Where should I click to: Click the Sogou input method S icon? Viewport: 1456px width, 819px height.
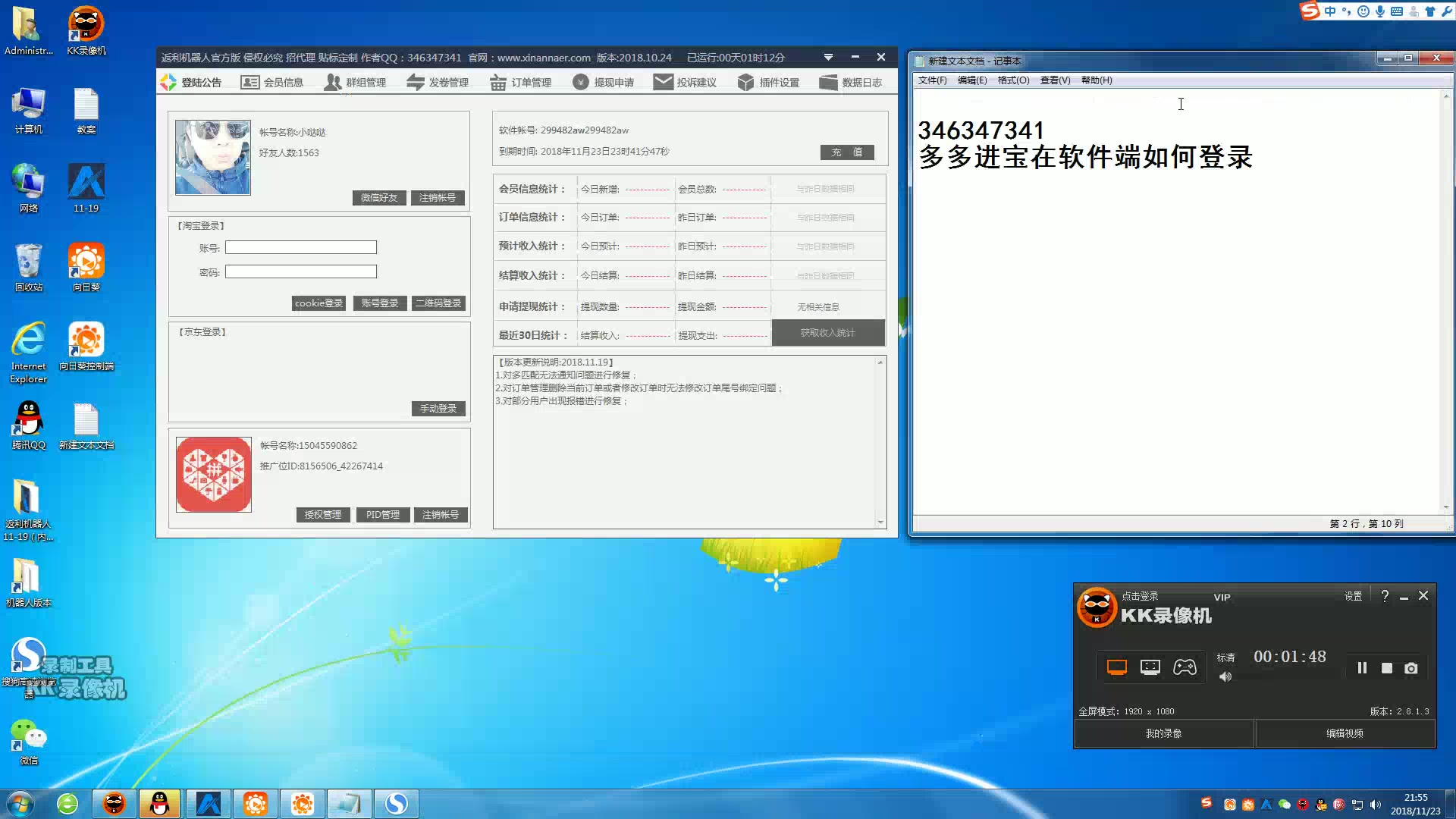[x=1310, y=11]
